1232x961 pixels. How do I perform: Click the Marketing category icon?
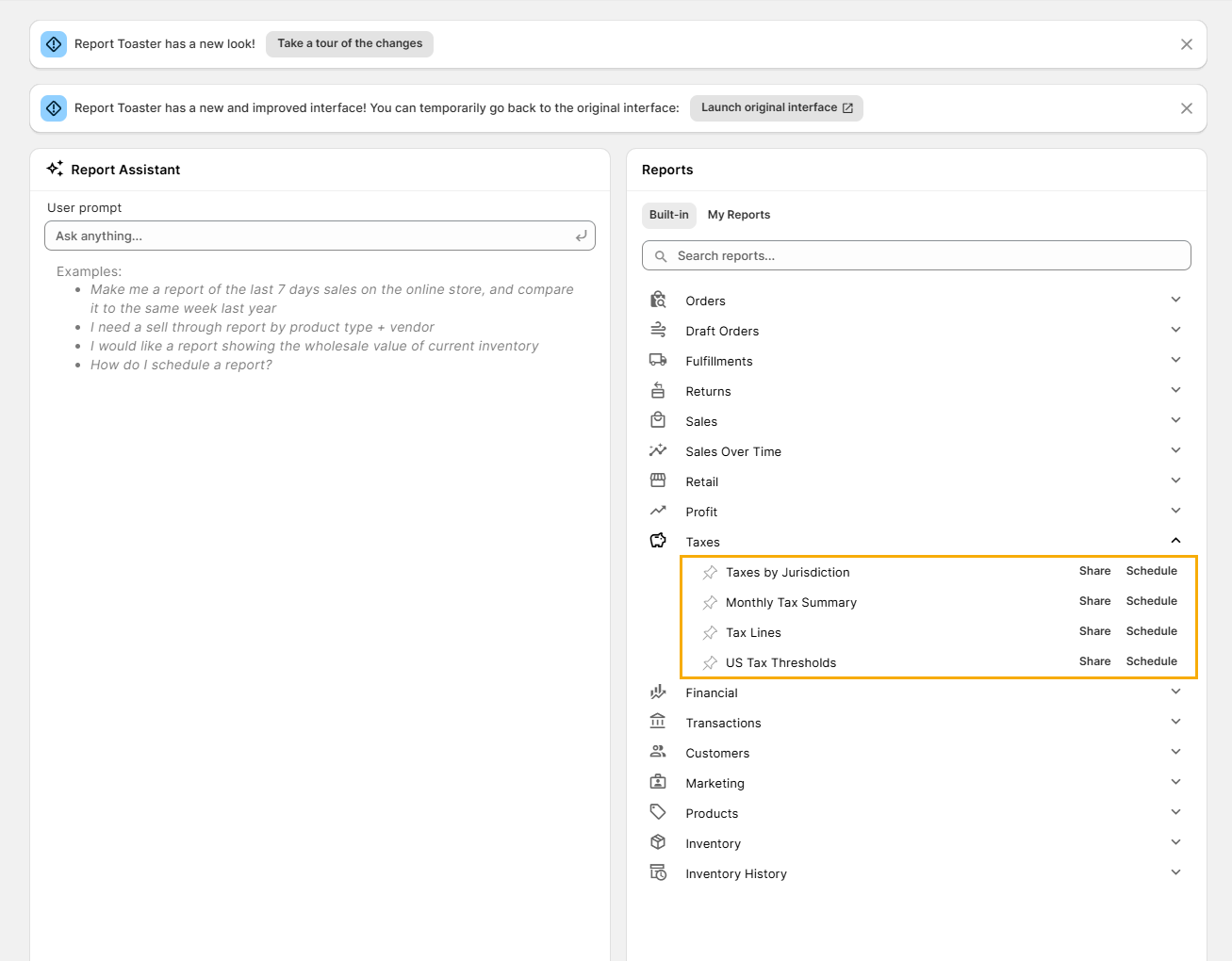click(x=658, y=782)
